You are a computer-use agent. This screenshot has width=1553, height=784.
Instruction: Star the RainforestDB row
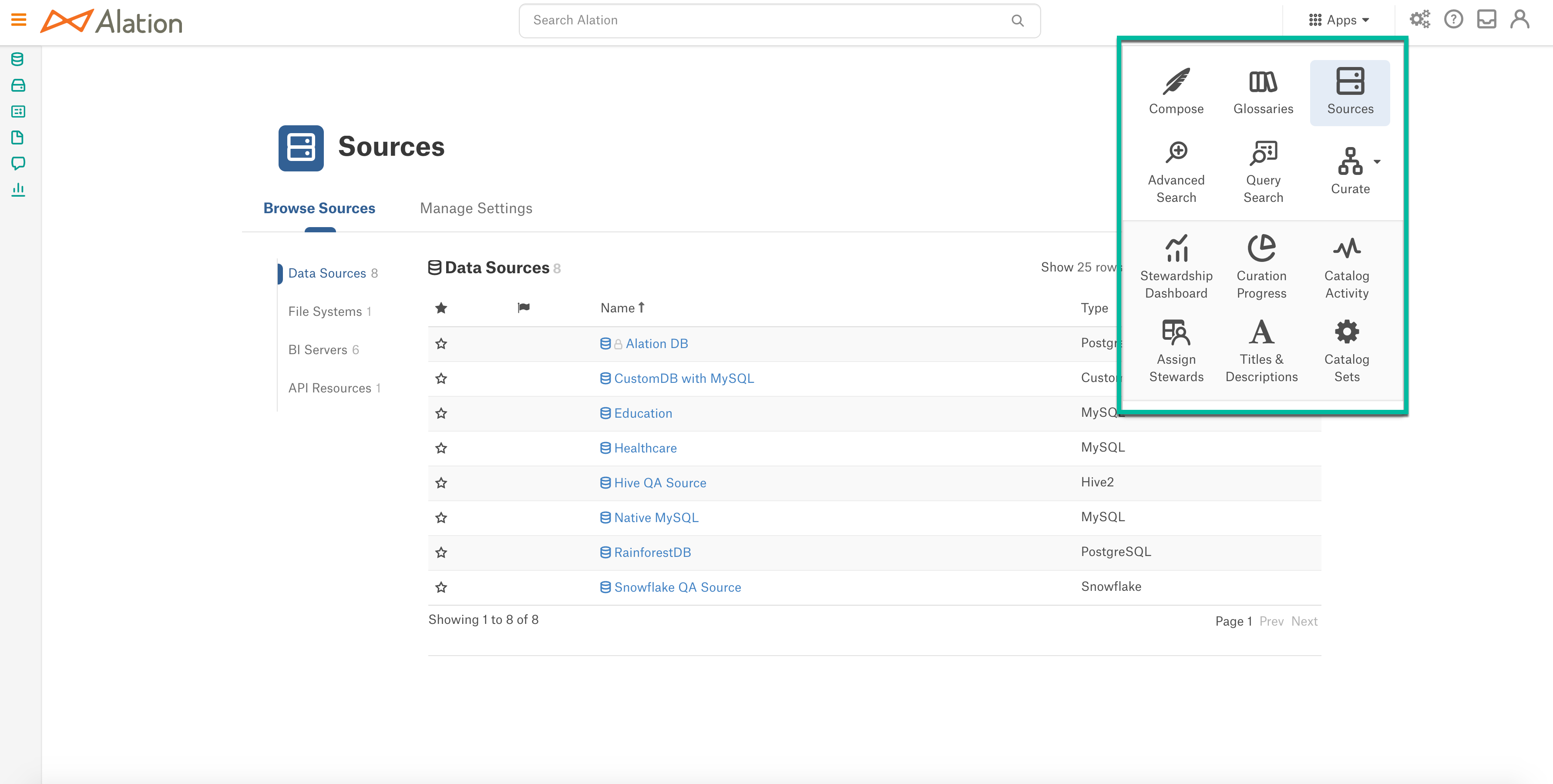[x=441, y=552]
